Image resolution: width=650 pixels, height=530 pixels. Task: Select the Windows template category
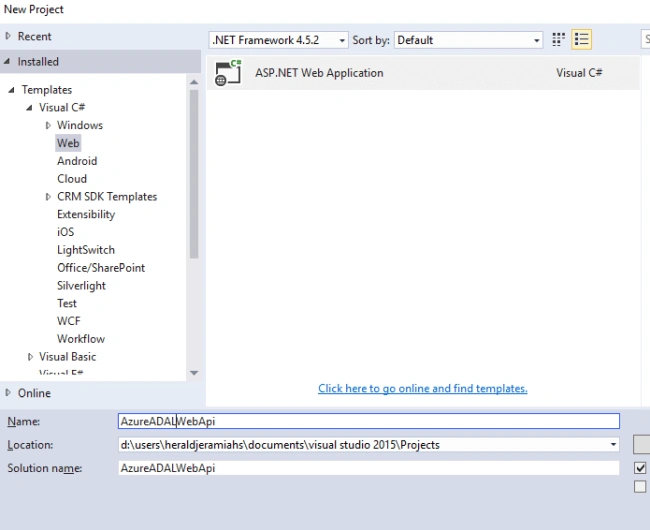tap(80, 125)
